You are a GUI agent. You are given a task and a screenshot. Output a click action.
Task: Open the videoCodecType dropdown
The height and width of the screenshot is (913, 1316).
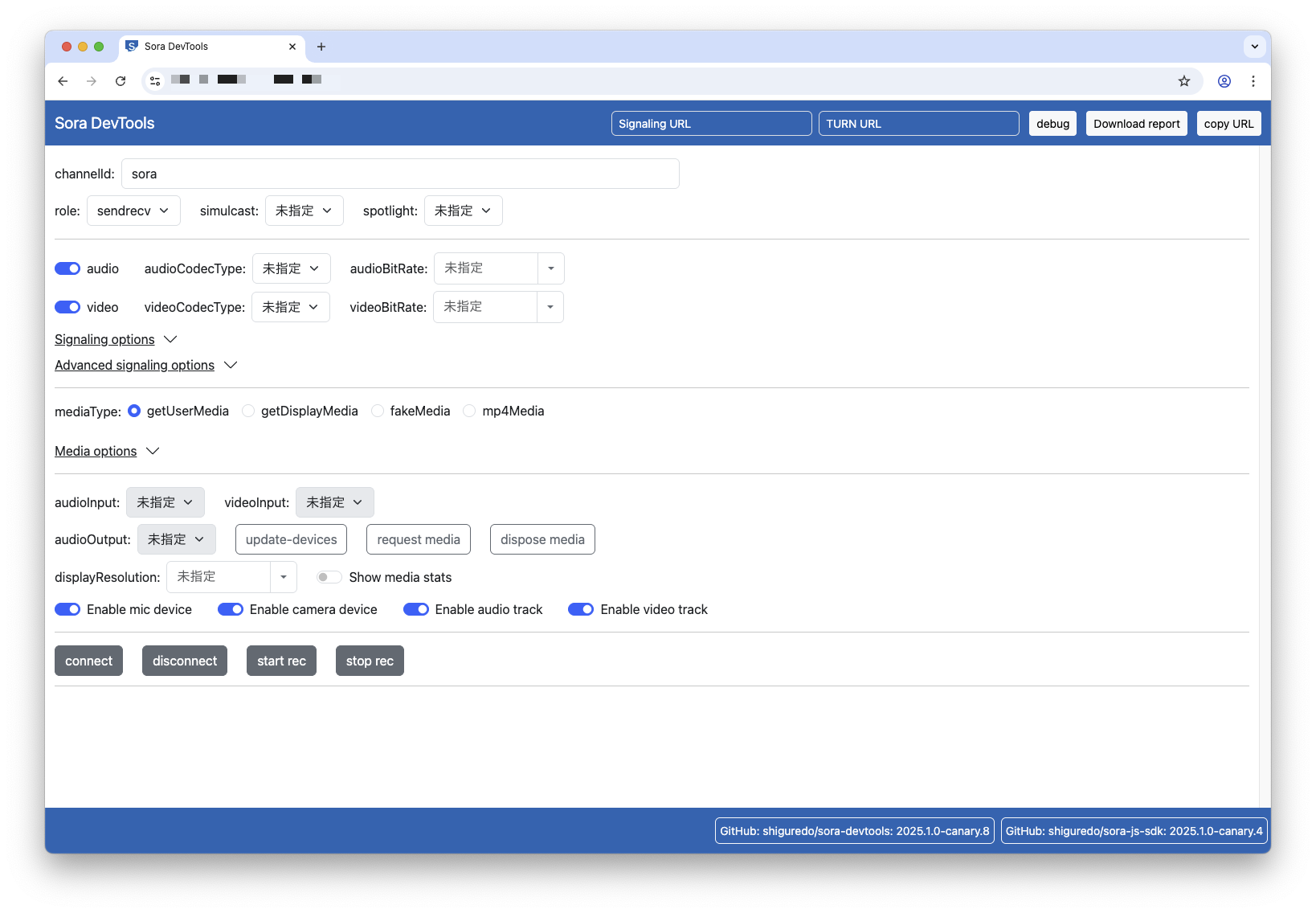[291, 307]
